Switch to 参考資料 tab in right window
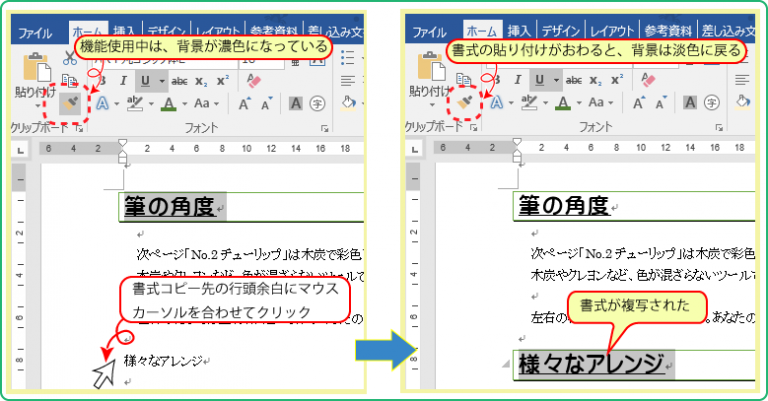Viewport: 768px width, 401px height. [x=668, y=31]
